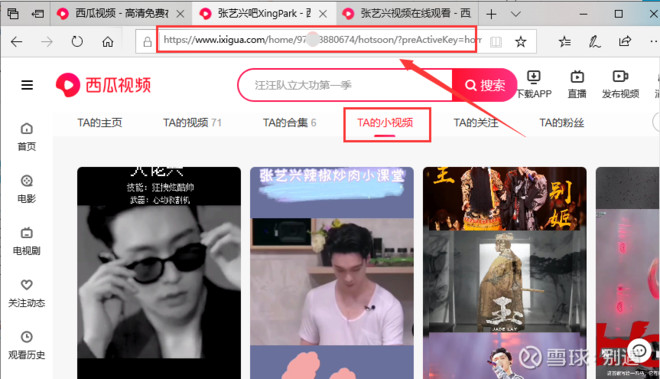Select TA的小视频 tab

pyautogui.click(x=385, y=123)
